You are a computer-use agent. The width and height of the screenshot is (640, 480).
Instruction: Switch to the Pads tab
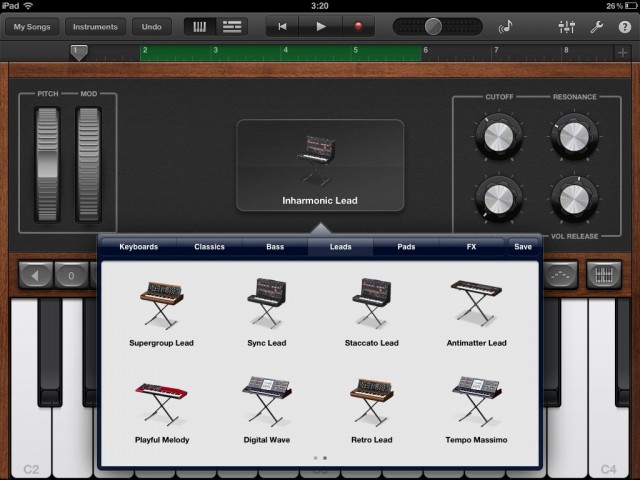tap(406, 246)
